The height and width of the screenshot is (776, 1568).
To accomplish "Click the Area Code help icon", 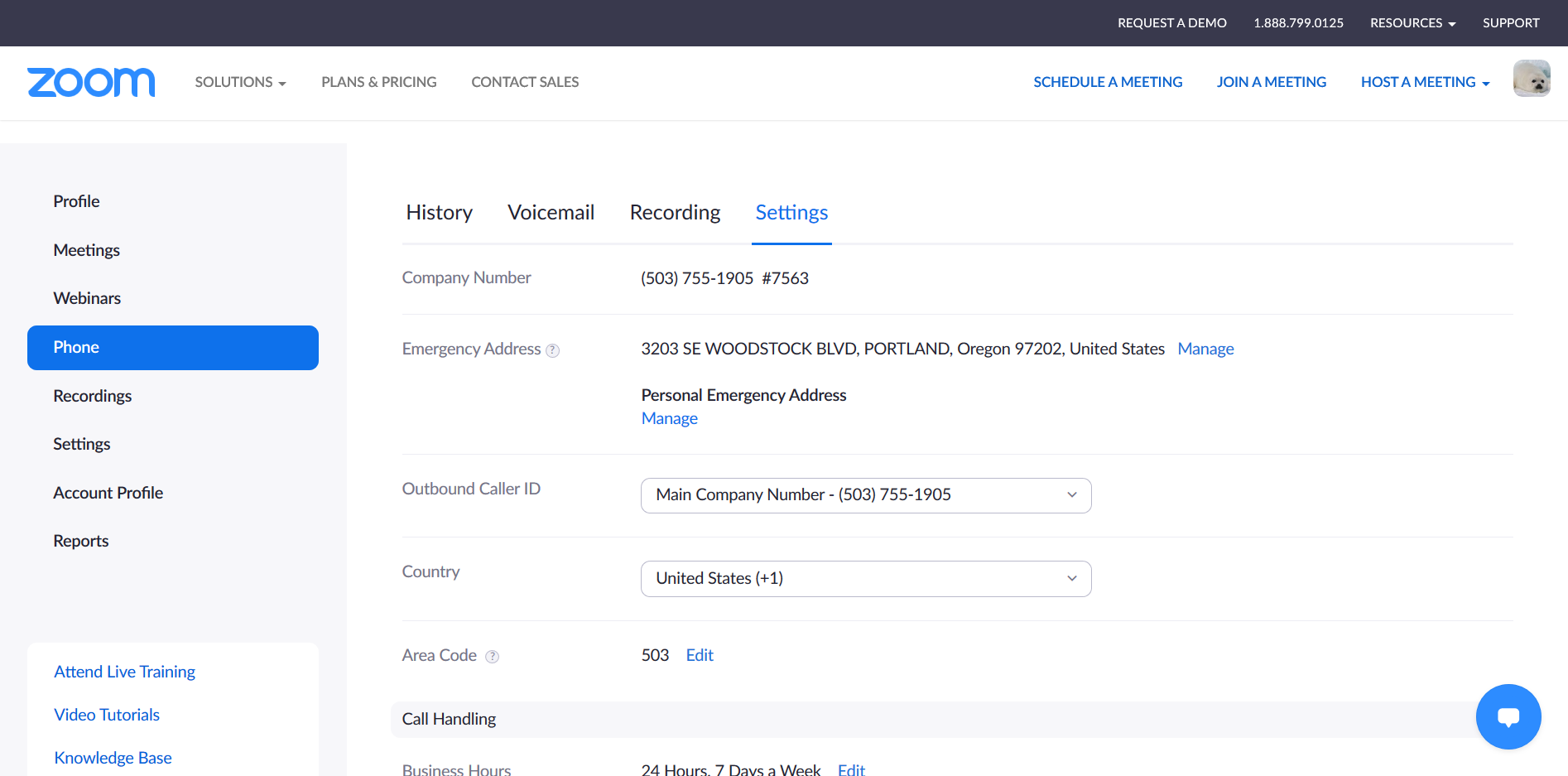I will [492, 657].
